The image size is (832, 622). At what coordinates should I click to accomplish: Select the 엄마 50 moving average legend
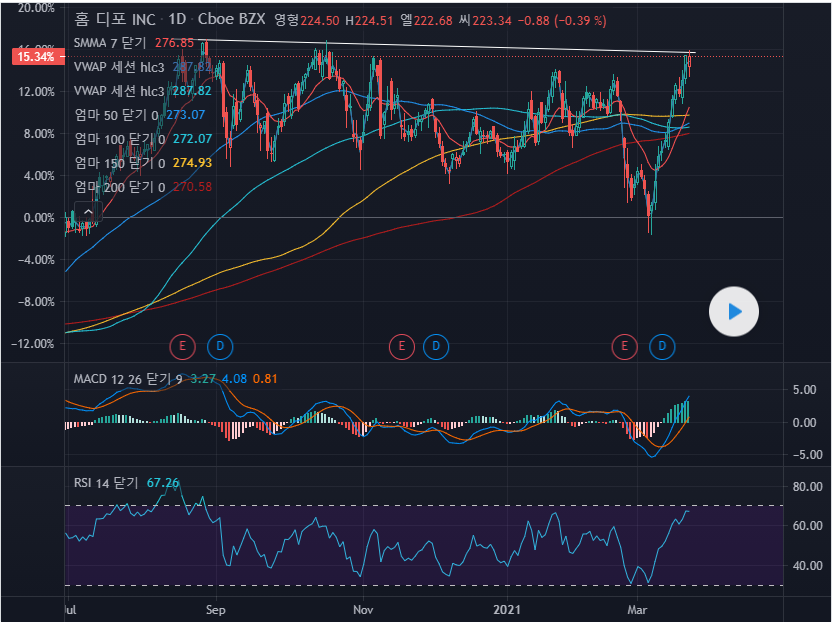point(110,115)
